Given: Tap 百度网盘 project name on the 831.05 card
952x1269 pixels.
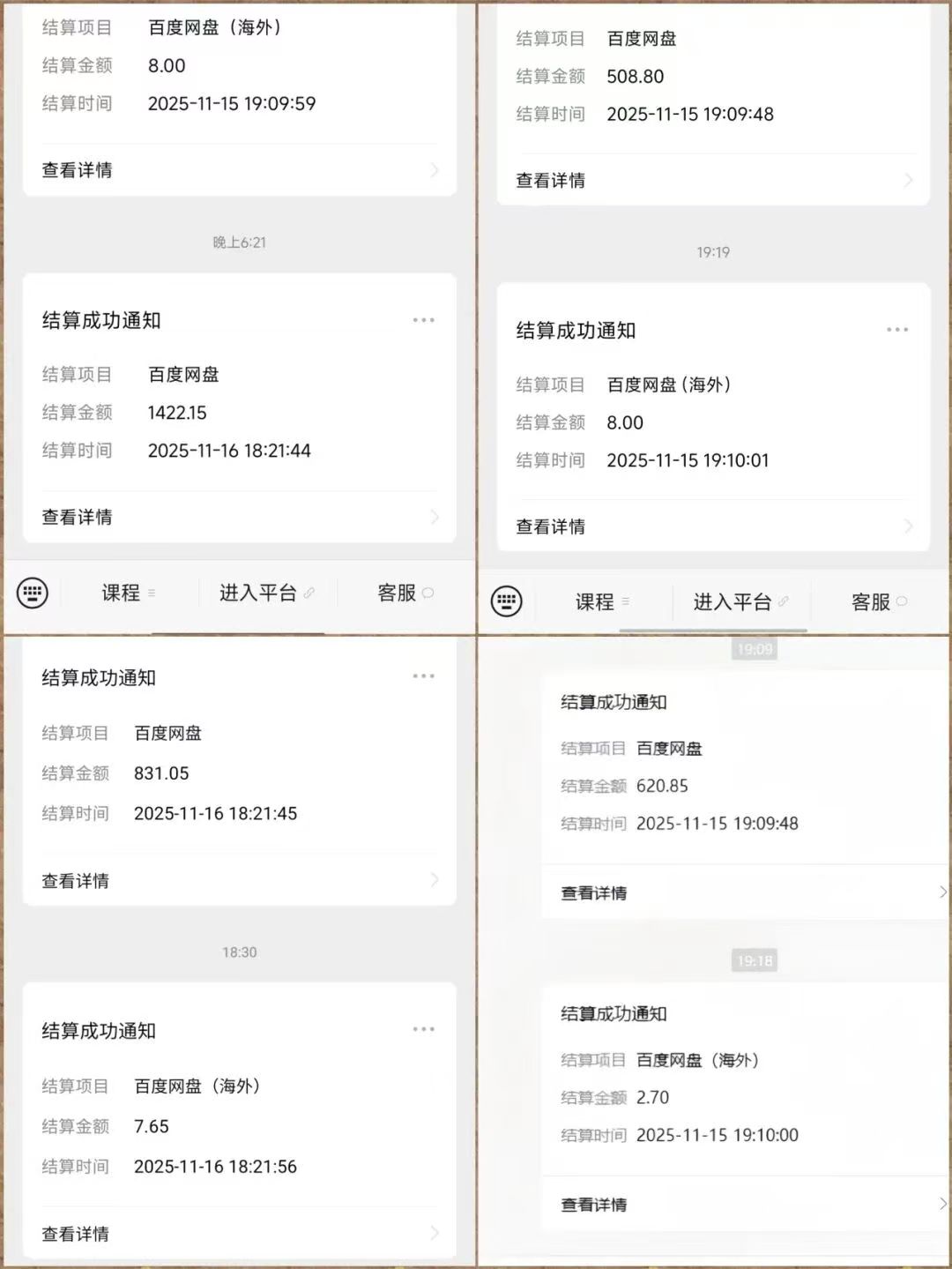Looking at the screenshot, I should [x=167, y=733].
